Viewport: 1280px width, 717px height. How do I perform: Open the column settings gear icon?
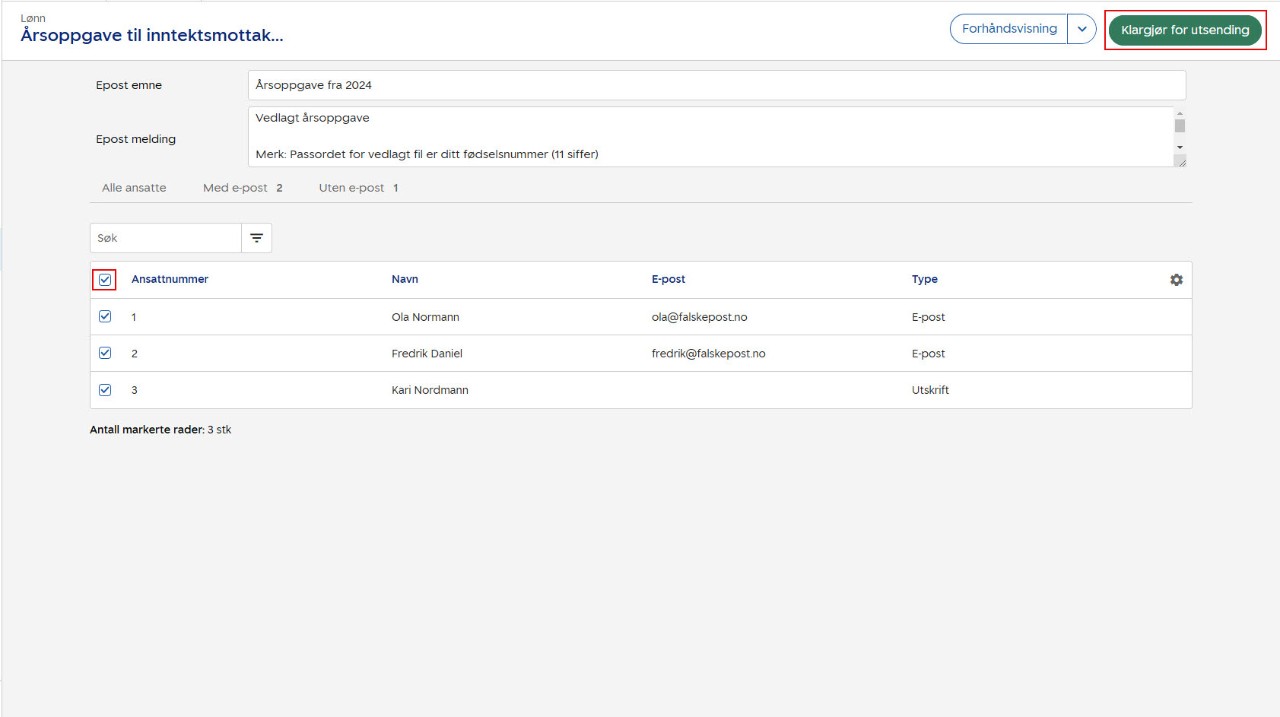tap(1176, 279)
